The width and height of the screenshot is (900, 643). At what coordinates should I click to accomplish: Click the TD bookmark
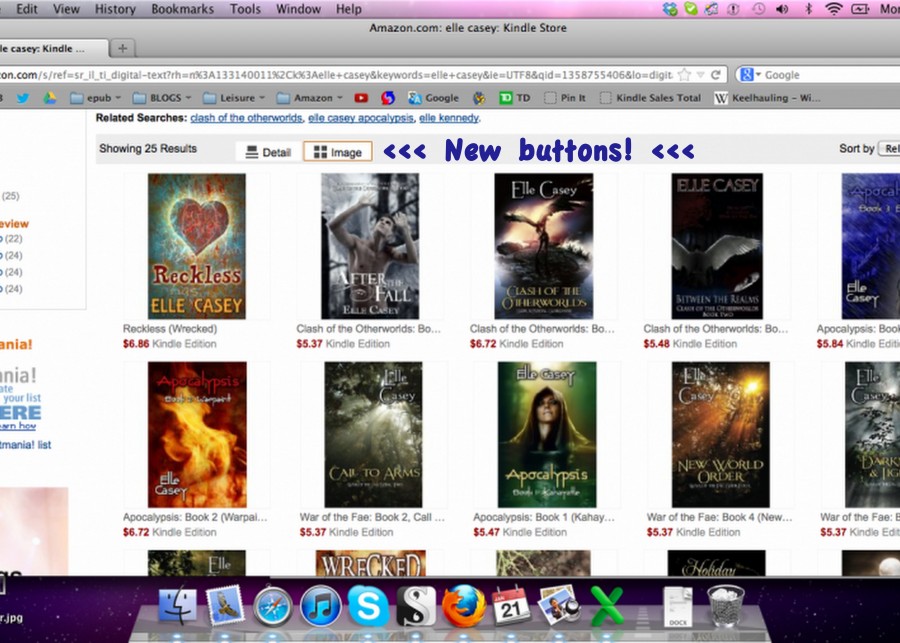[x=515, y=98]
